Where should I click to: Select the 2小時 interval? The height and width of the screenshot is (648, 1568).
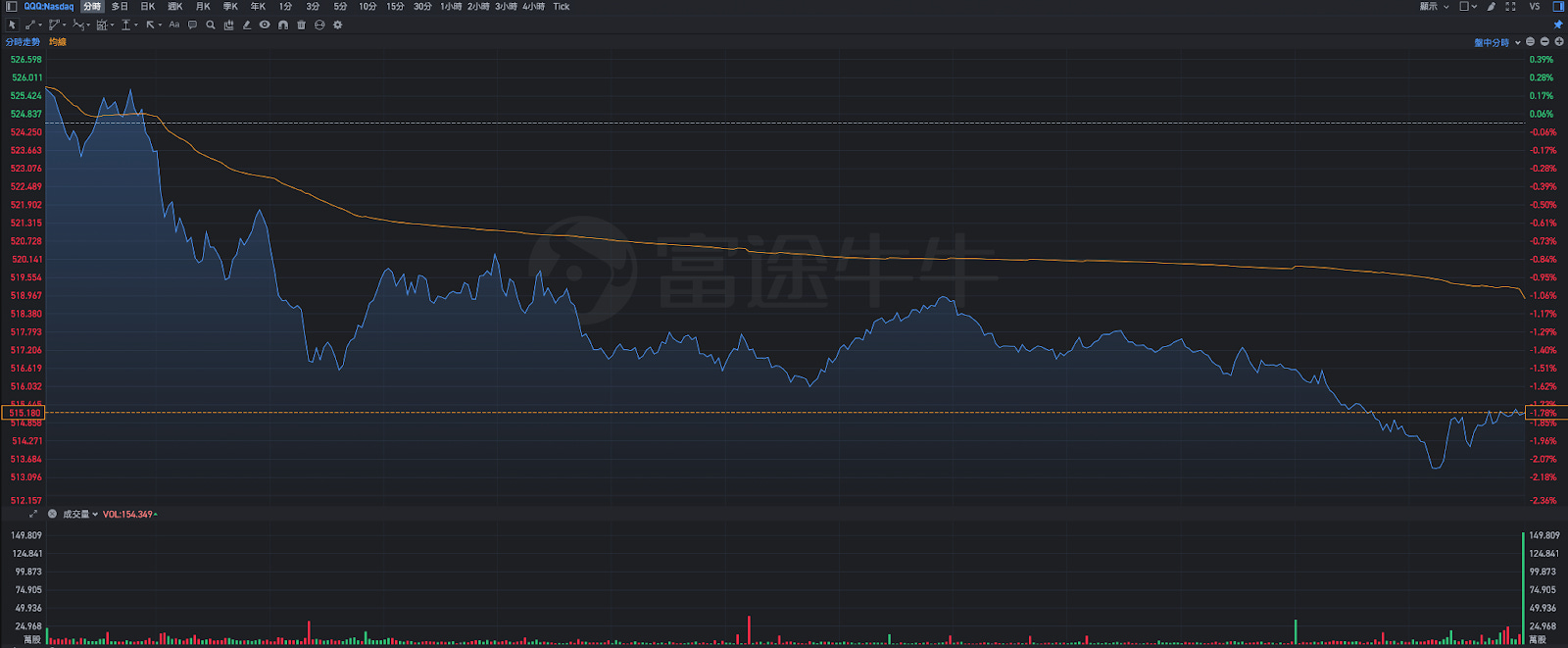click(478, 6)
